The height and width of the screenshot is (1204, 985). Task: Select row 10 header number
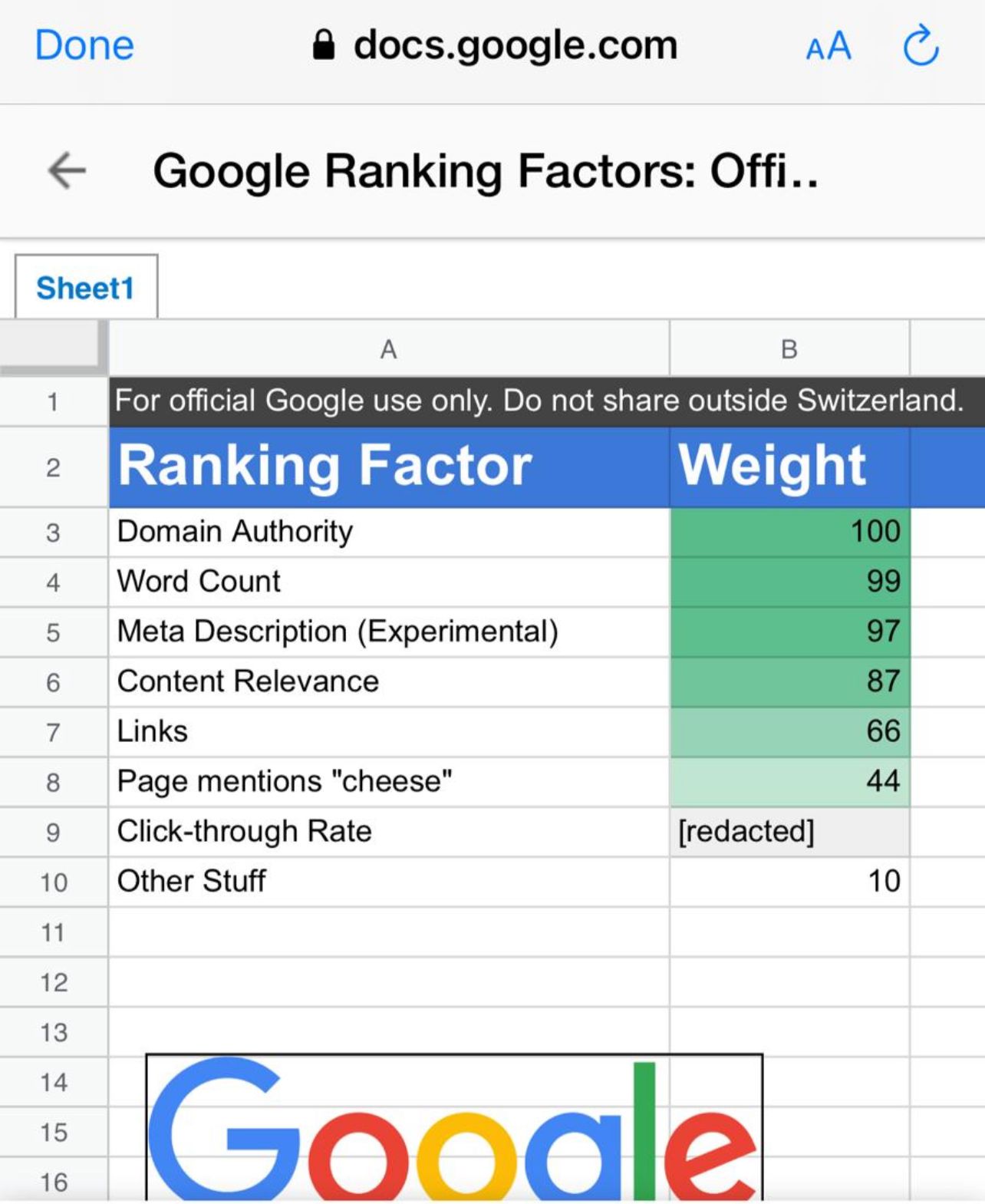53,882
